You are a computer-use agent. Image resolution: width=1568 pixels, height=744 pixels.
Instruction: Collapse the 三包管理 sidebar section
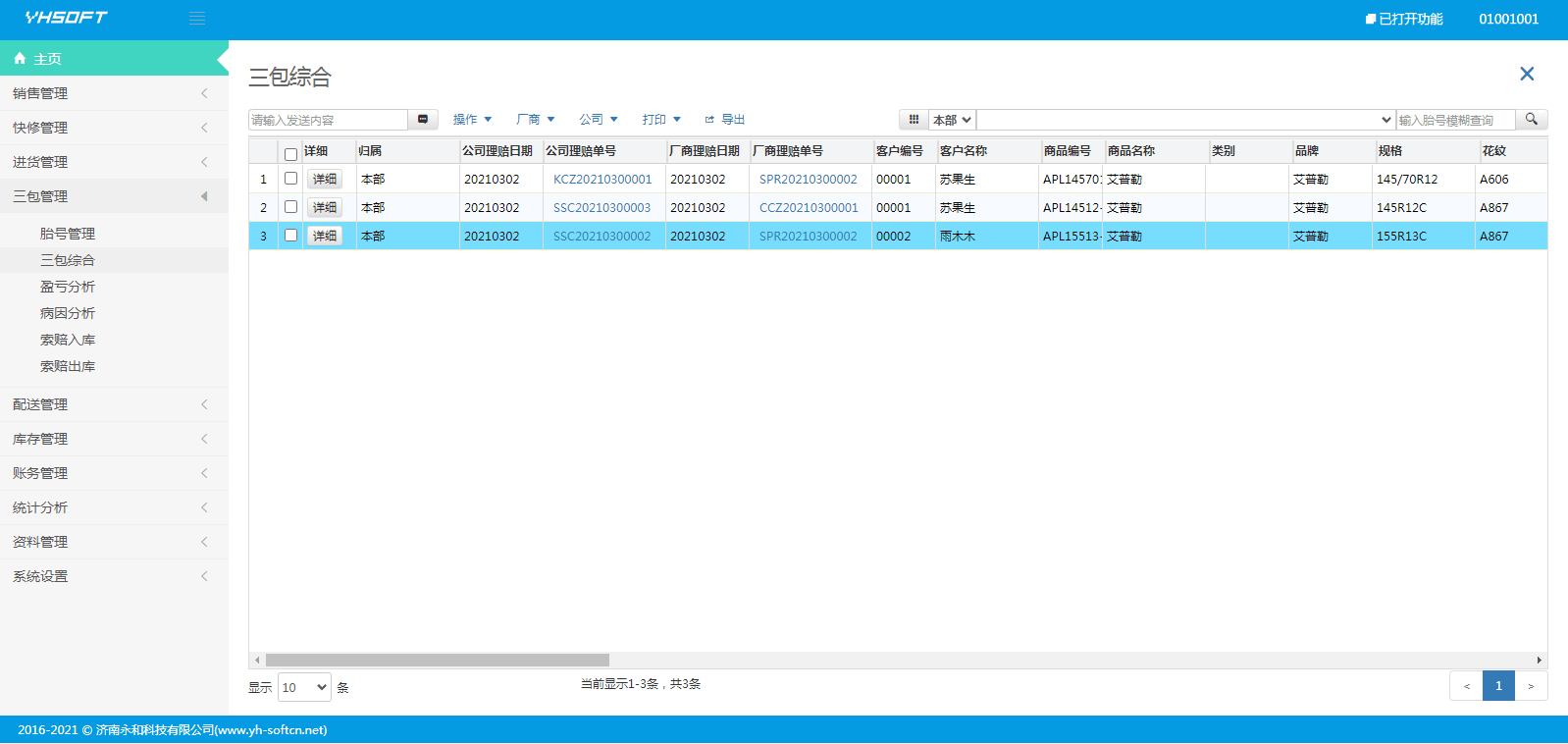114,196
